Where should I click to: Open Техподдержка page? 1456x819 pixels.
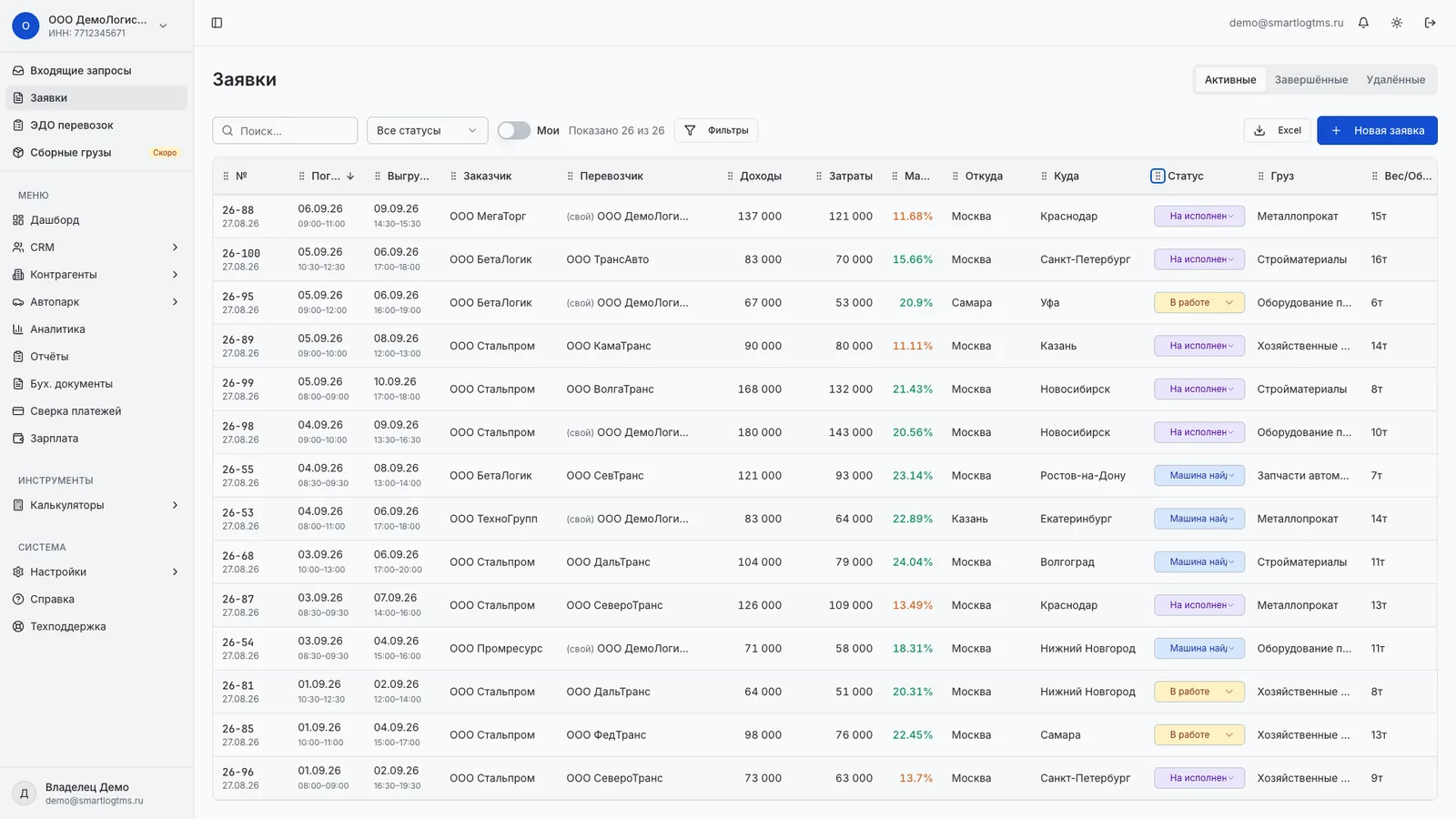click(x=96, y=626)
